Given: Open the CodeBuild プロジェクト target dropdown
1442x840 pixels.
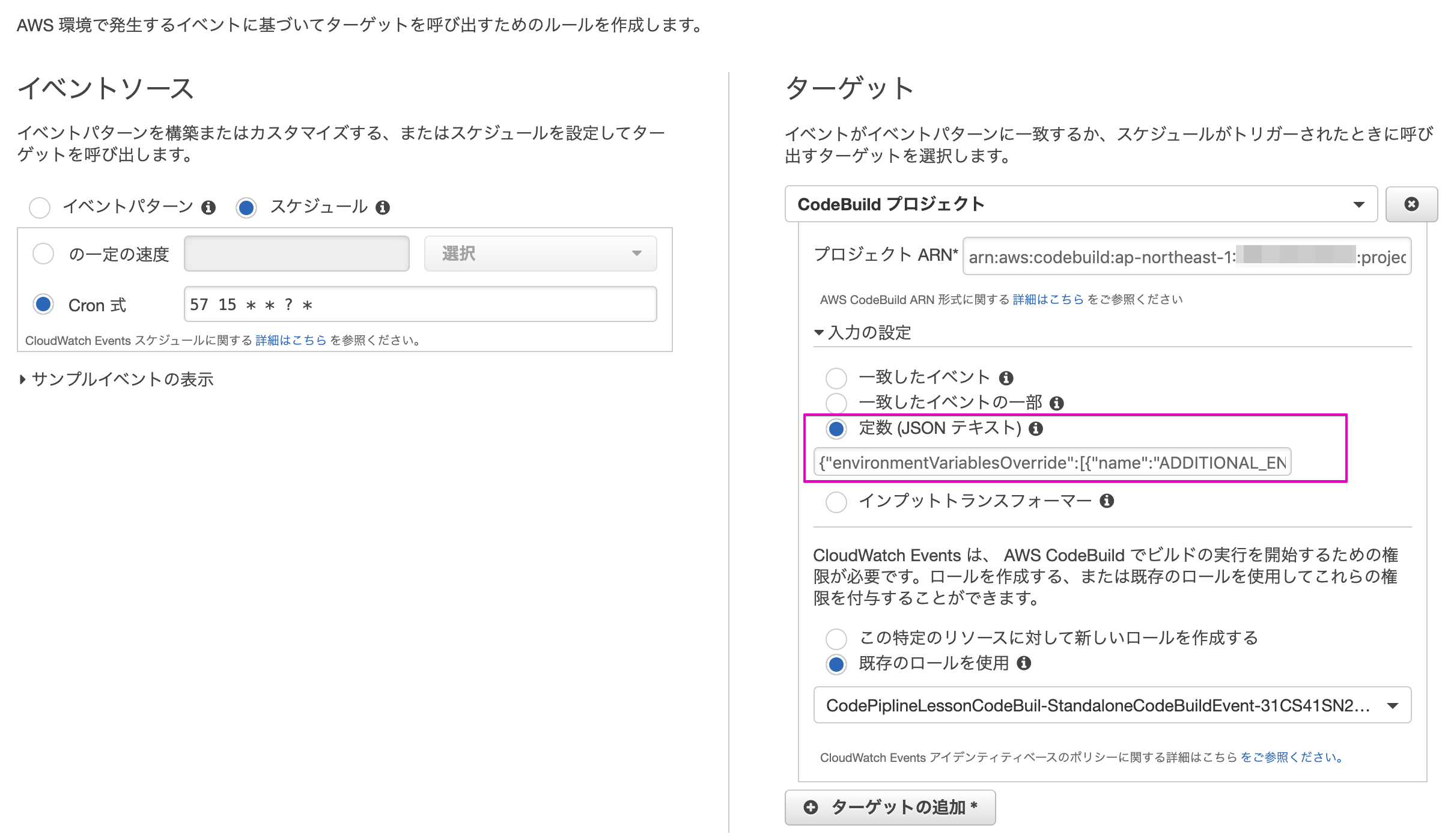Looking at the screenshot, I should (x=1080, y=204).
